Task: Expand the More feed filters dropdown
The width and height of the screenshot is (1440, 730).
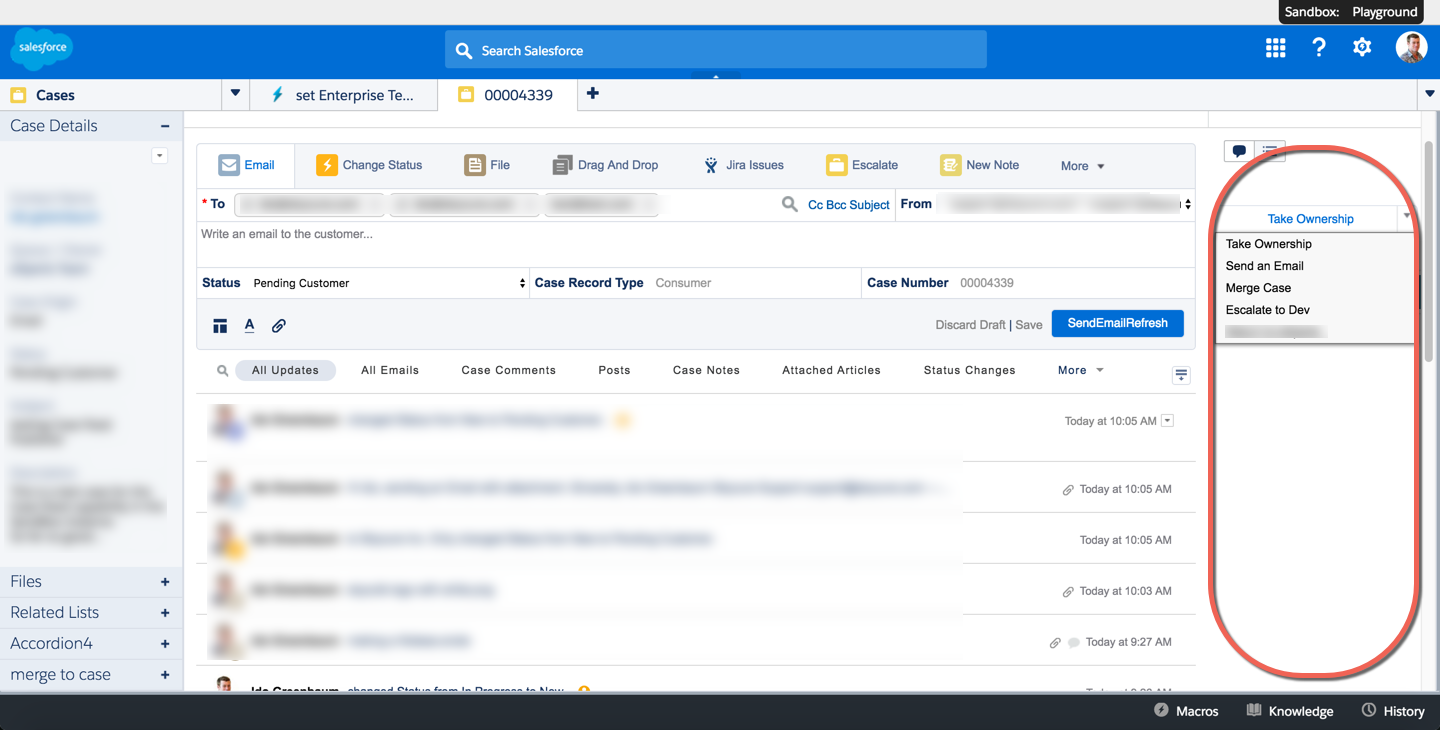Action: point(1081,370)
